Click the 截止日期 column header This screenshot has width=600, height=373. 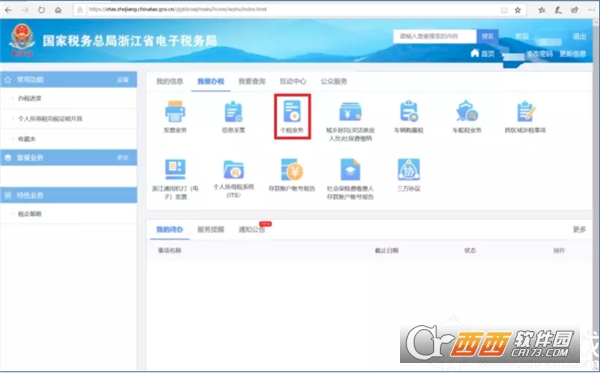pyautogui.click(x=386, y=251)
